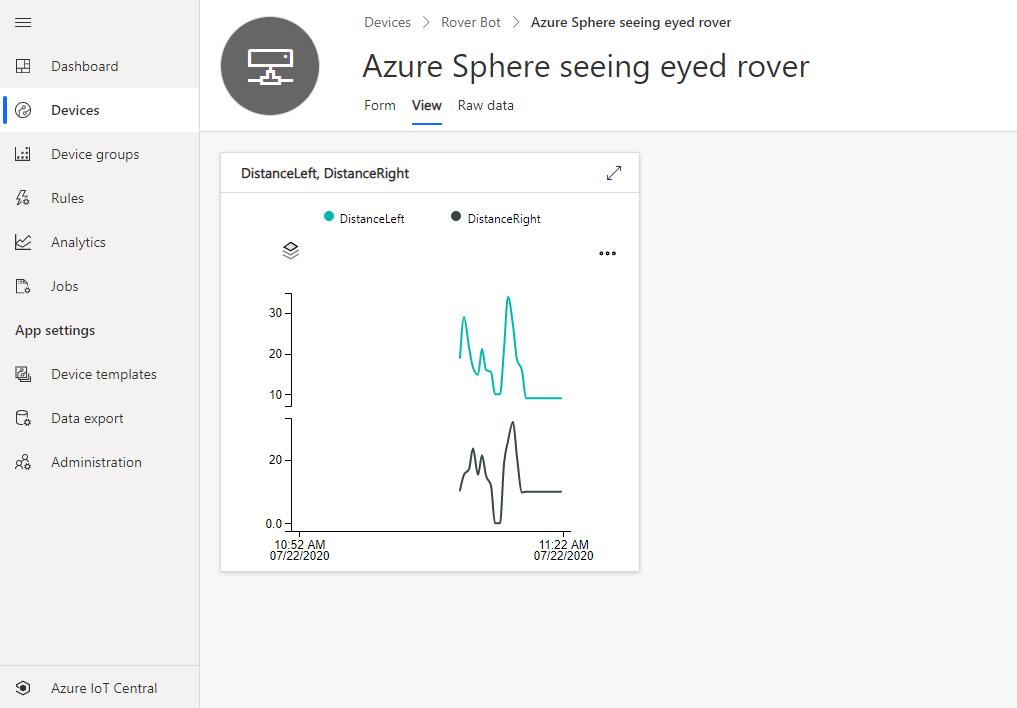Select the View tab
The width and height of the screenshot is (1017, 708).
427,105
